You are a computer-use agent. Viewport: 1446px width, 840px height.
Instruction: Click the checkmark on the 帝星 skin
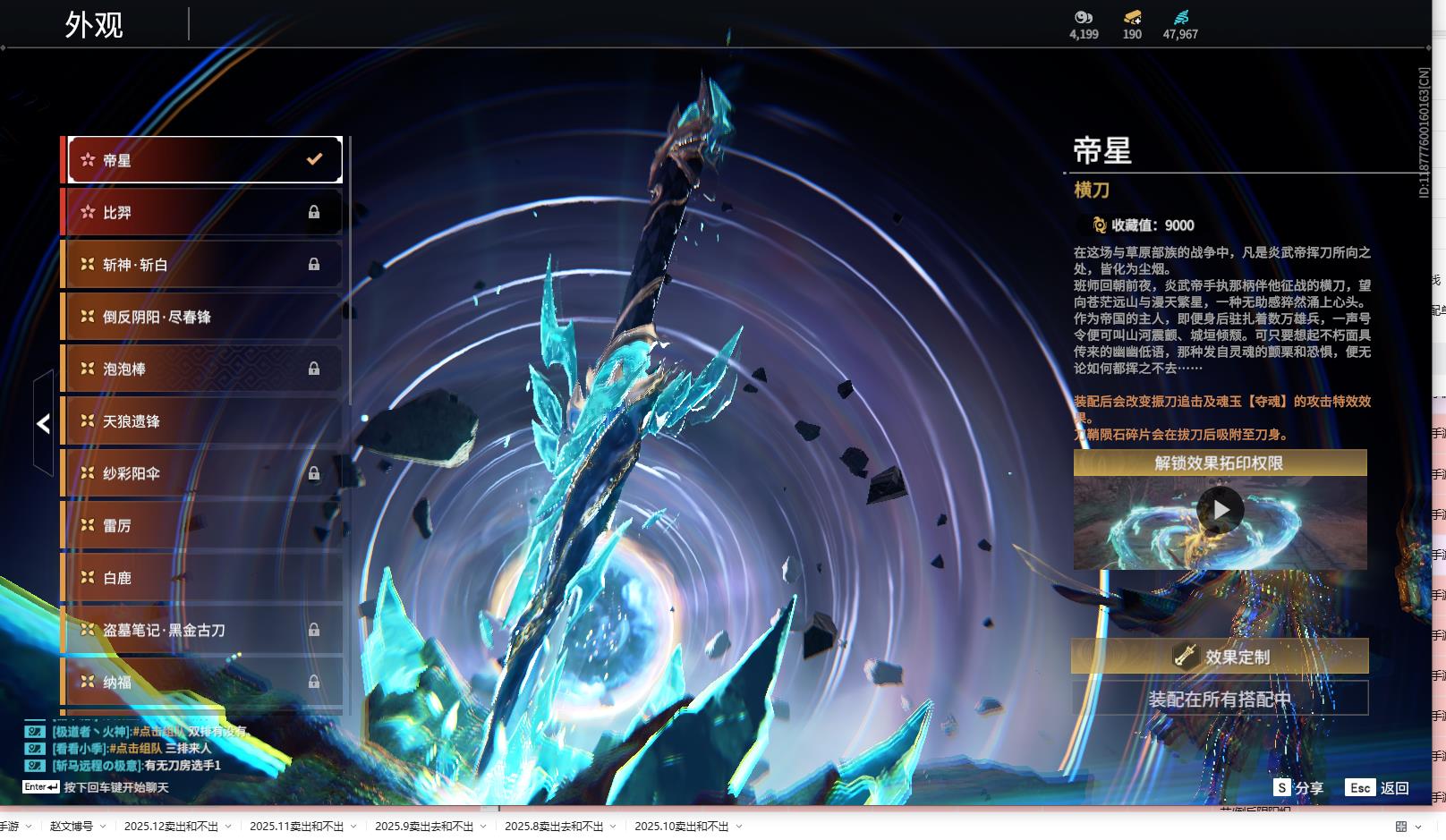(x=314, y=159)
